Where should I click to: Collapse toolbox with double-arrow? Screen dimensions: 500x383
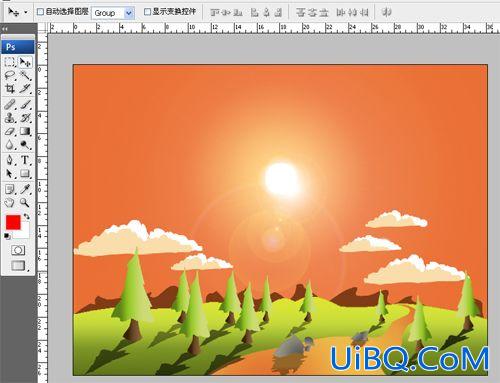(5, 29)
